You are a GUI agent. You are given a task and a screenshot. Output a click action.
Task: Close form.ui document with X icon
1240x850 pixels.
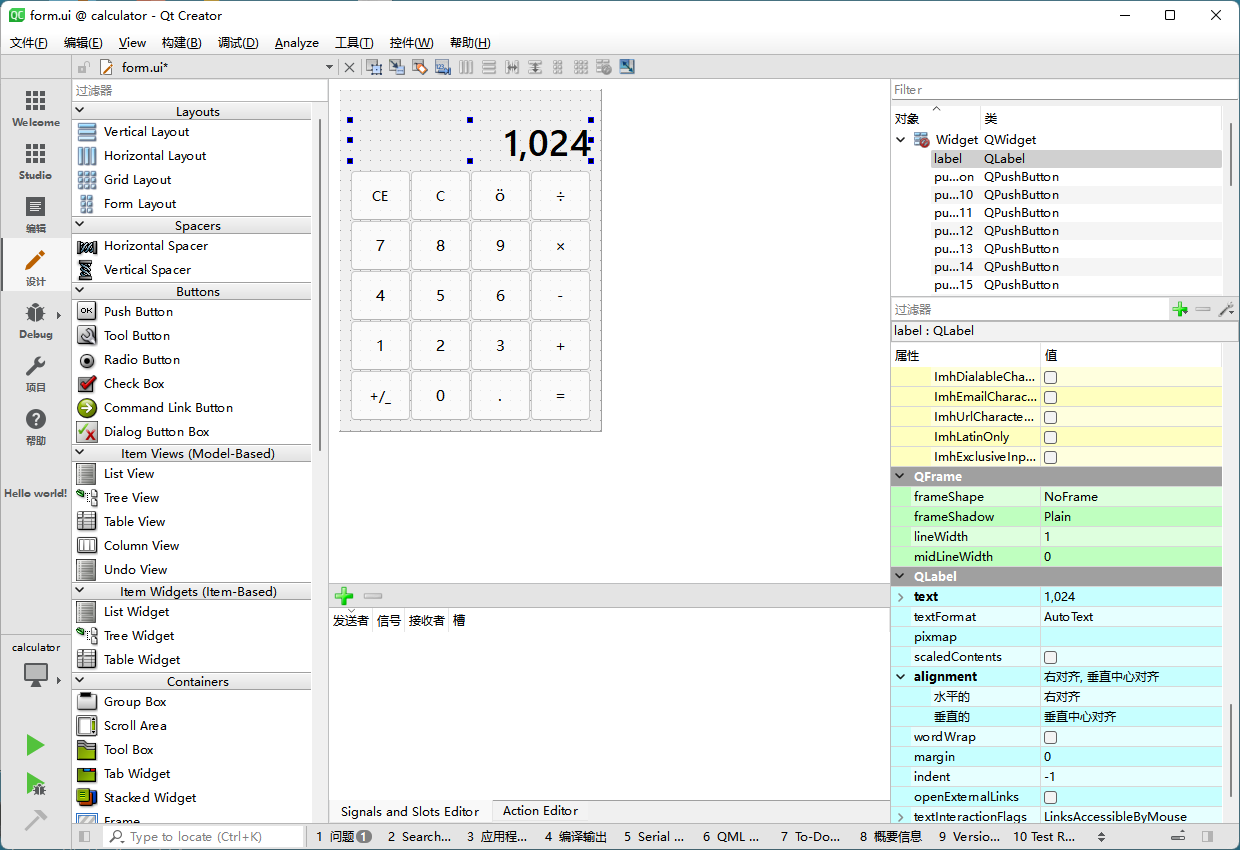pos(349,67)
